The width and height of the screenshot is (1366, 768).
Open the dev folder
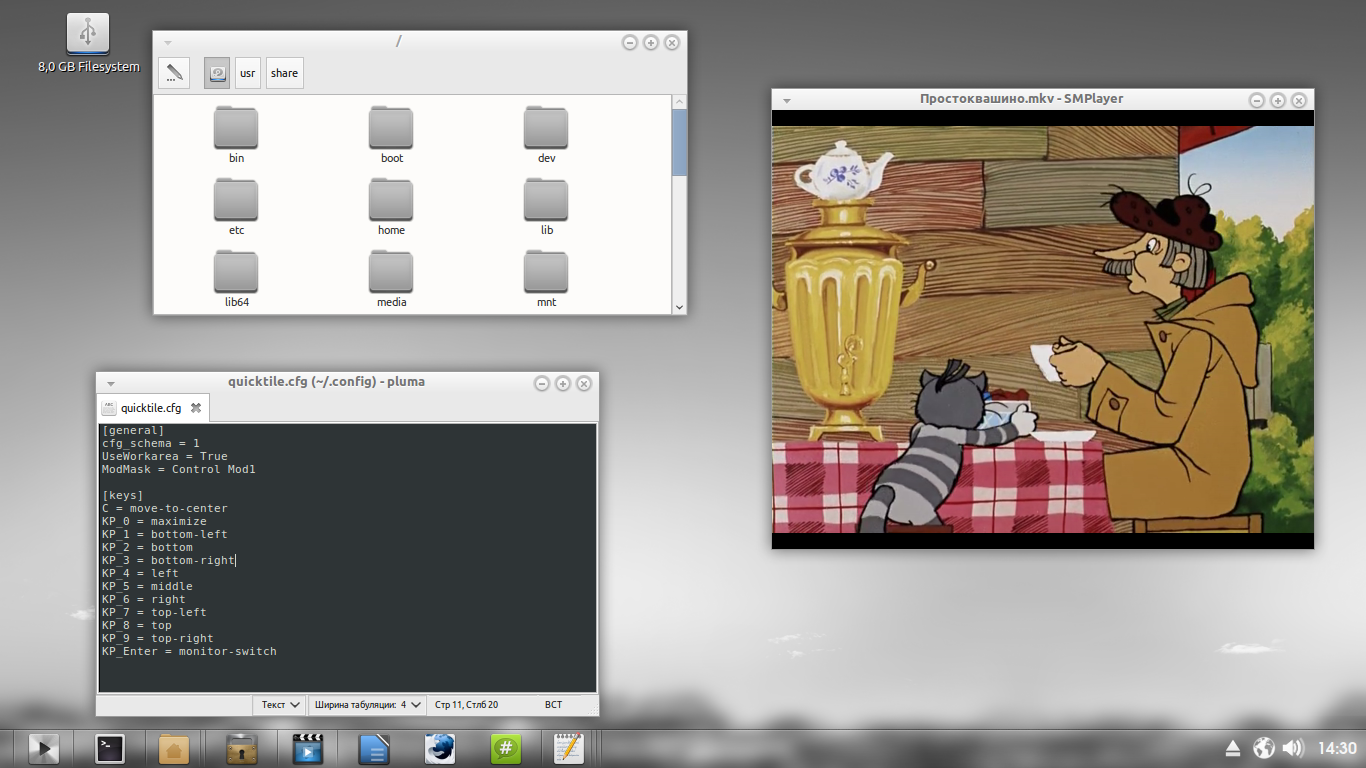click(x=546, y=135)
